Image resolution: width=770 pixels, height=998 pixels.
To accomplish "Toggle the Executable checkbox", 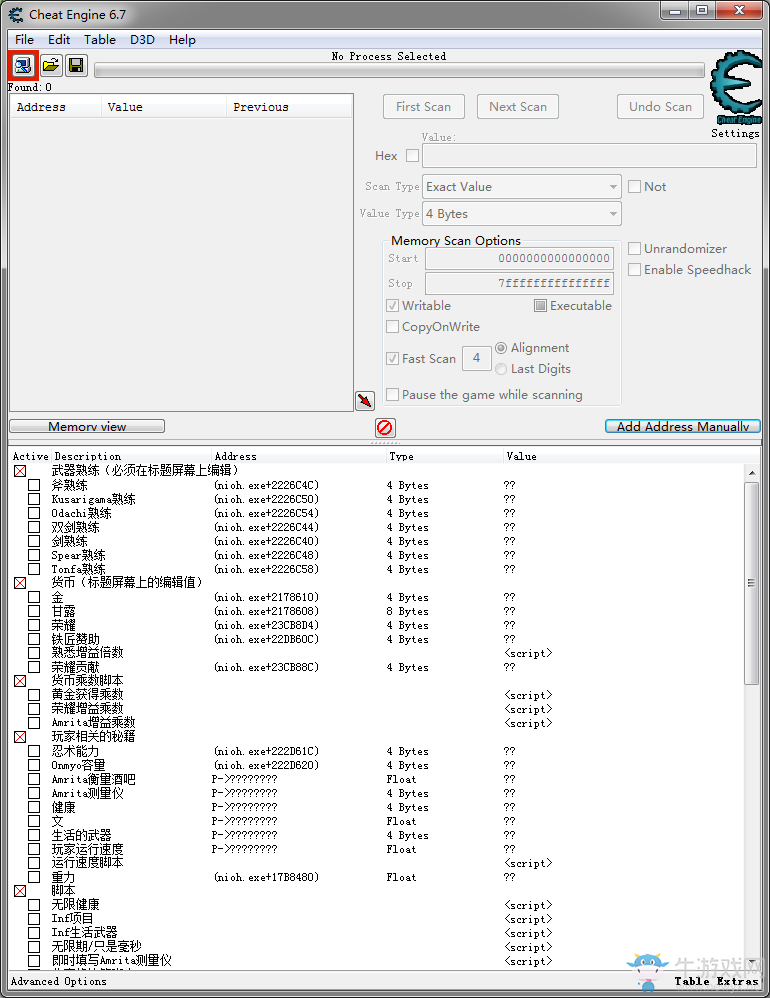I will [540, 306].
